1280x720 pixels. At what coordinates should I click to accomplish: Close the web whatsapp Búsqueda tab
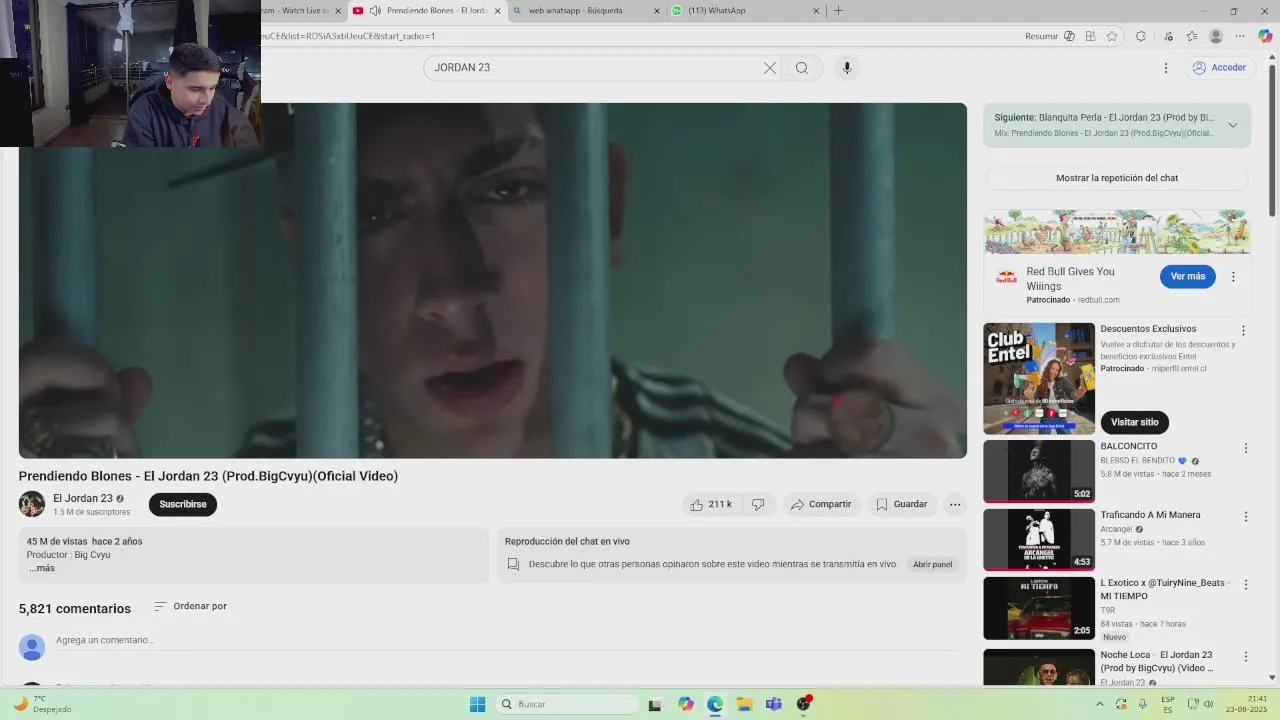(x=657, y=11)
